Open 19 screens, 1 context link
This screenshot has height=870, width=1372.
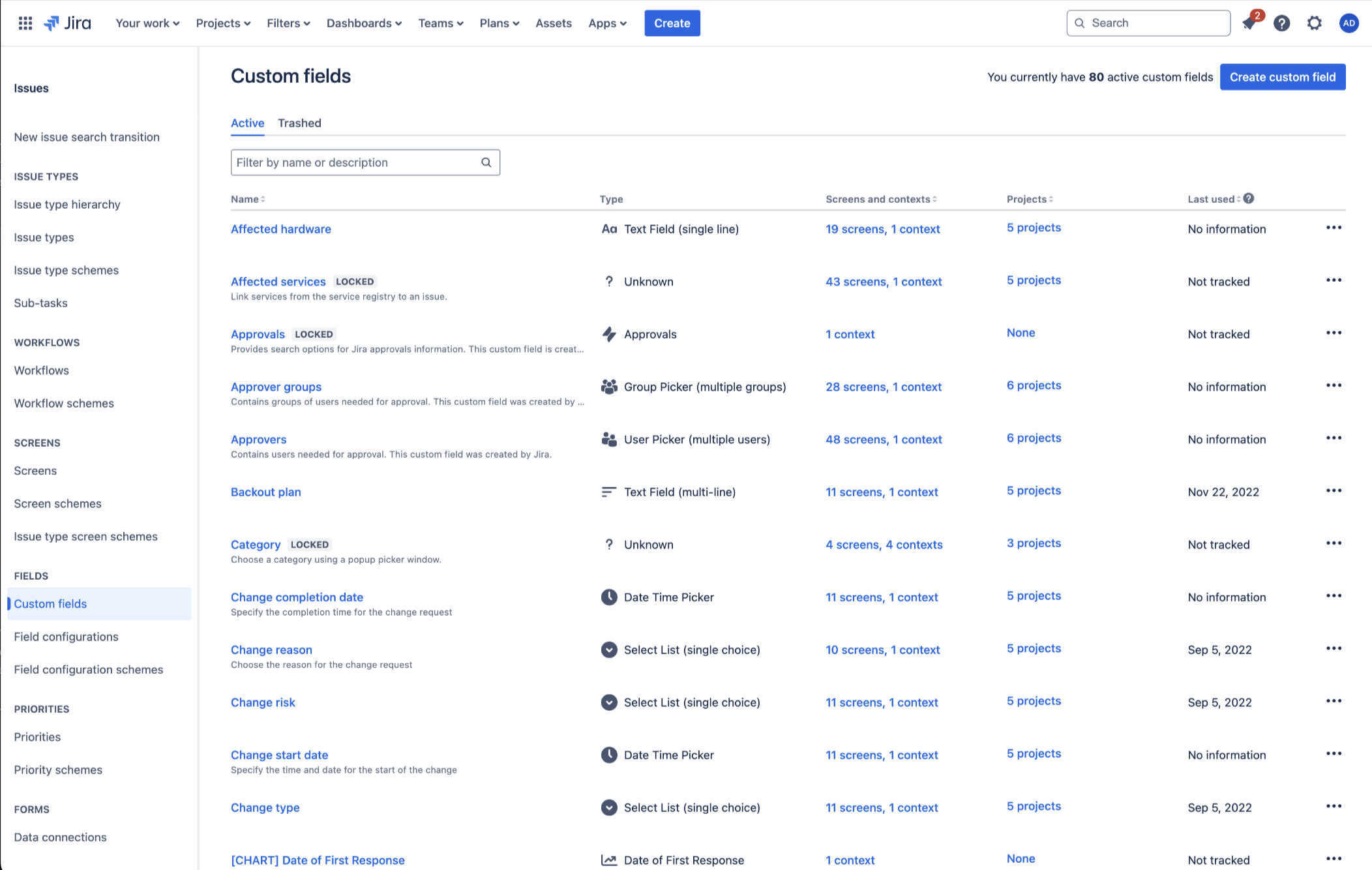(883, 229)
